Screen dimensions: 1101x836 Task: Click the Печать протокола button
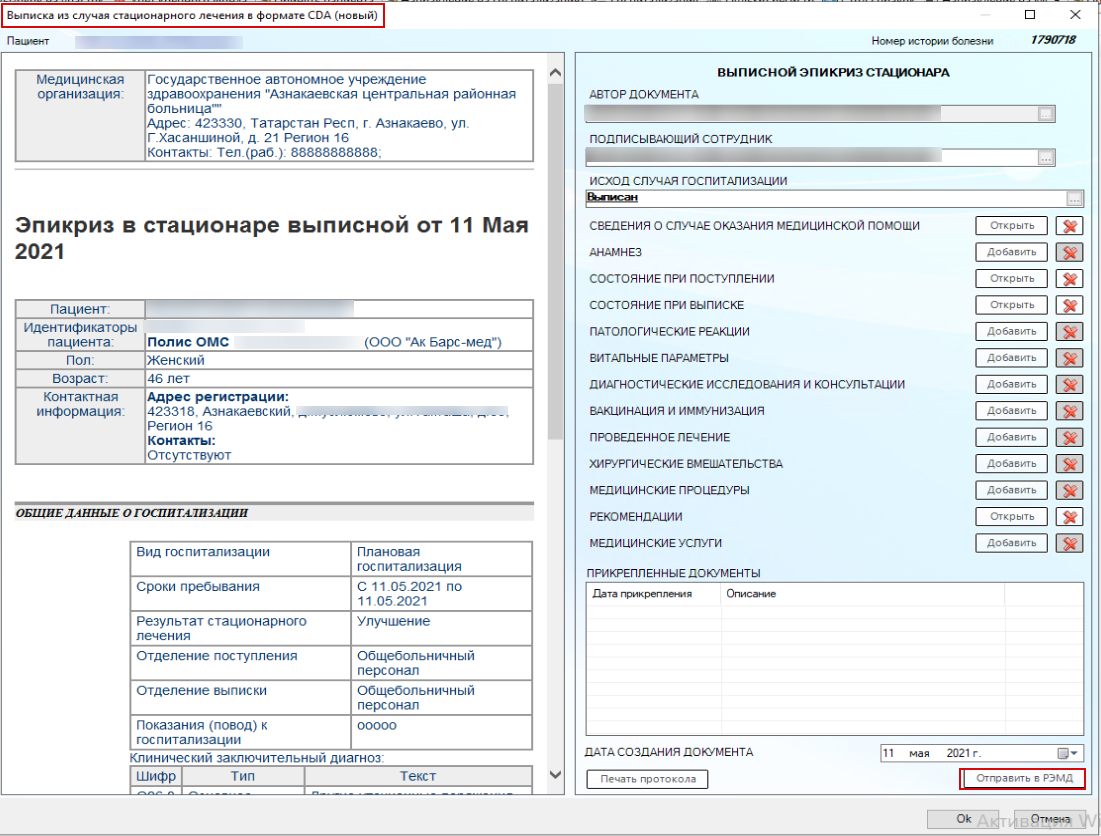pyautogui.click(x=647, y=779)
